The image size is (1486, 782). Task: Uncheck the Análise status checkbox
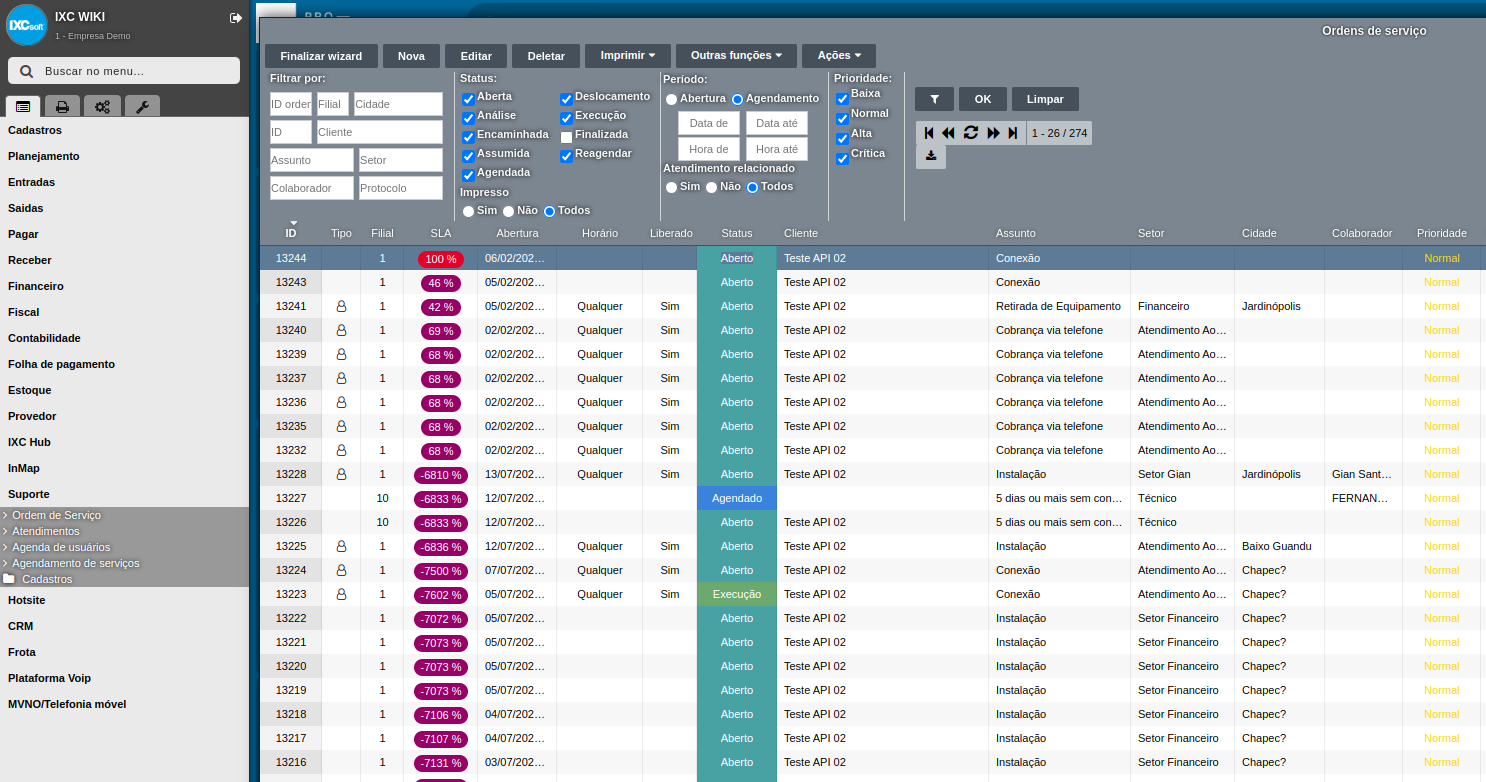click(x=468, y=118)
